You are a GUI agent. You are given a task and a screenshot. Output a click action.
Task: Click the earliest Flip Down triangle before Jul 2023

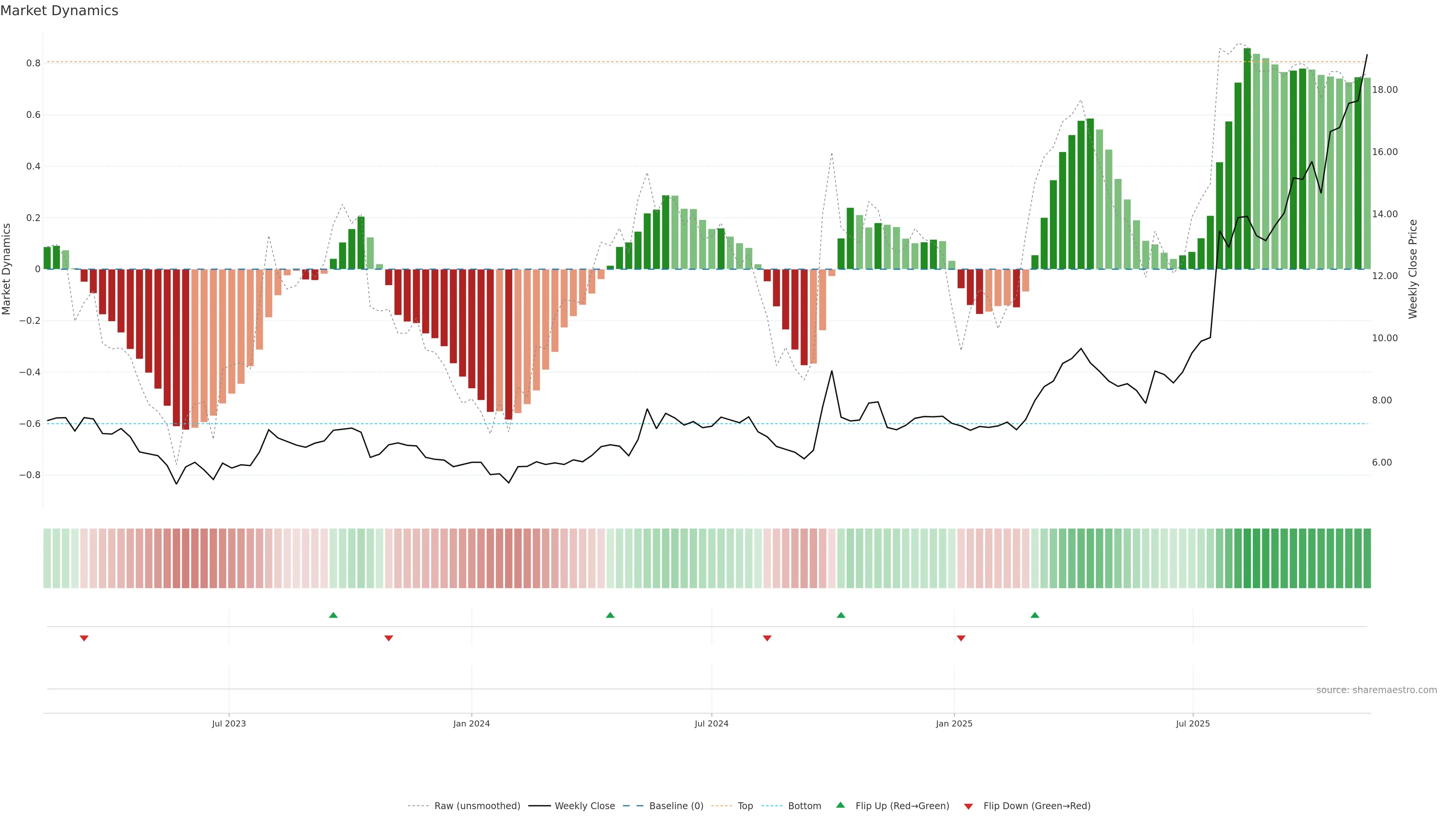click(x=84, y=638)
